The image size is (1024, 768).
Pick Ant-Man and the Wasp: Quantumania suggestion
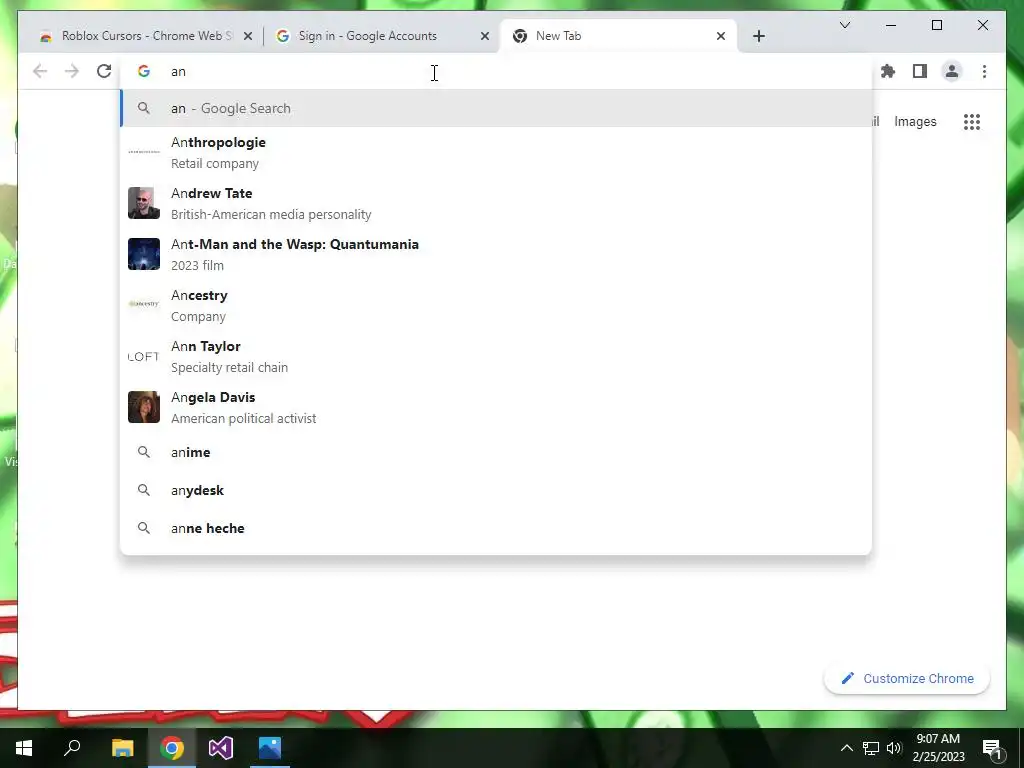click(496, 254)
